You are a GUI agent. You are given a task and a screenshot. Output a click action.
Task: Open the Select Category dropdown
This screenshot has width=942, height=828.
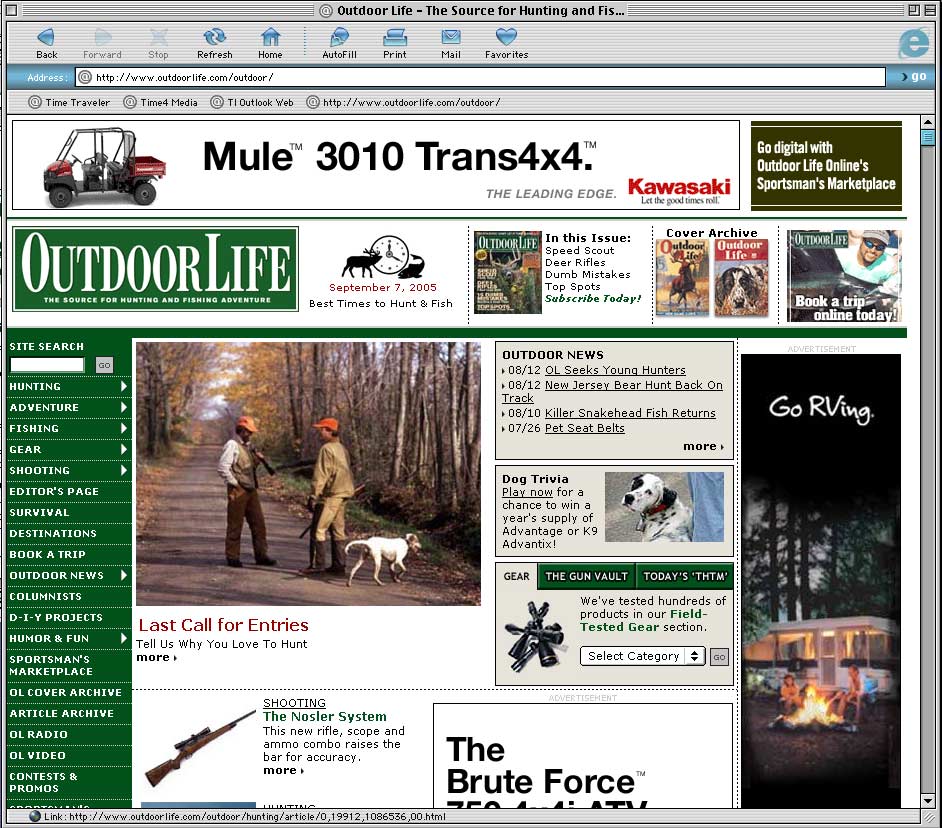pyautogui.click(x=642, y=656)
